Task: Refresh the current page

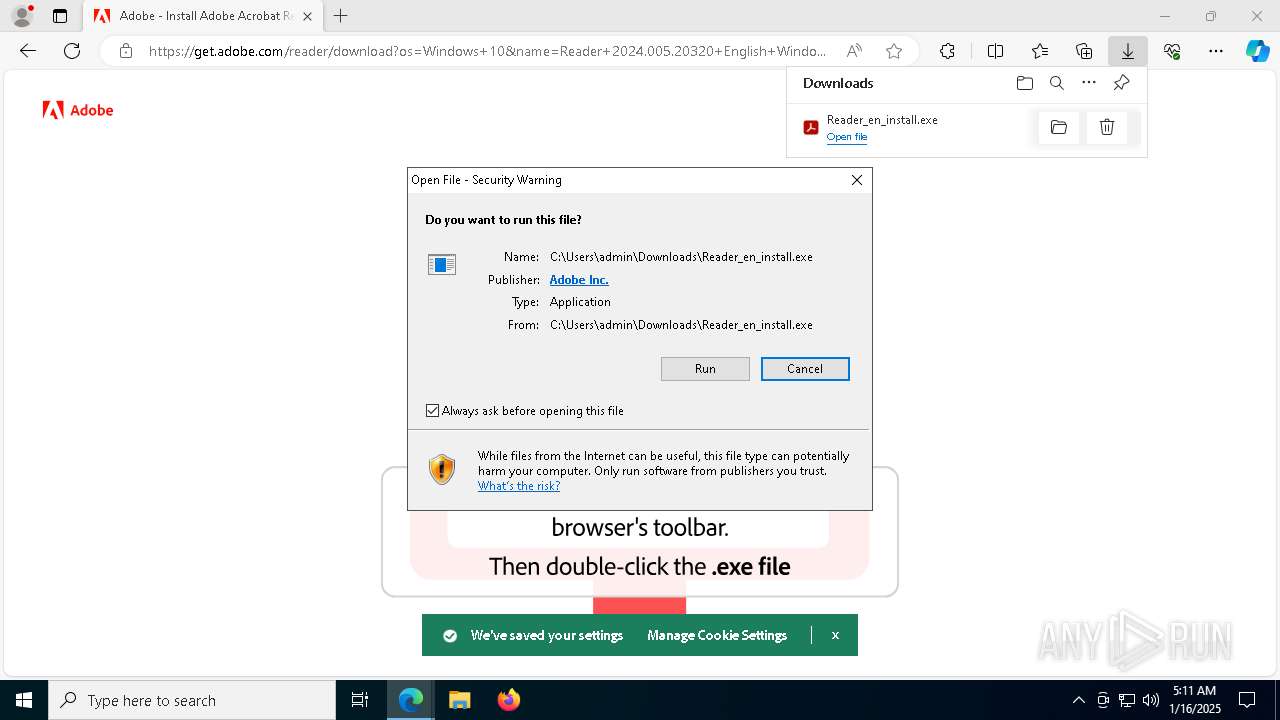Action: pyautogui.click(x=72, y=51)
